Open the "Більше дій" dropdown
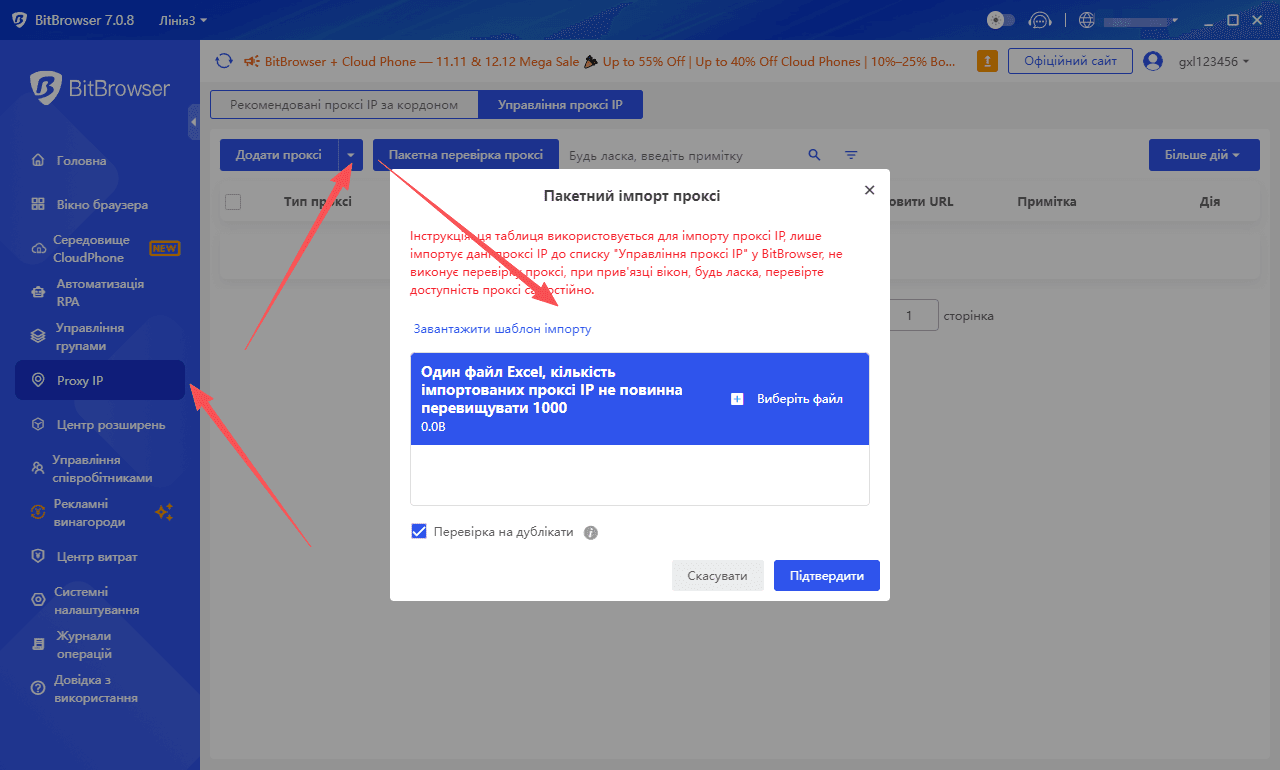The height and width of the screenshot is (770, 1280). (1203, 155)
